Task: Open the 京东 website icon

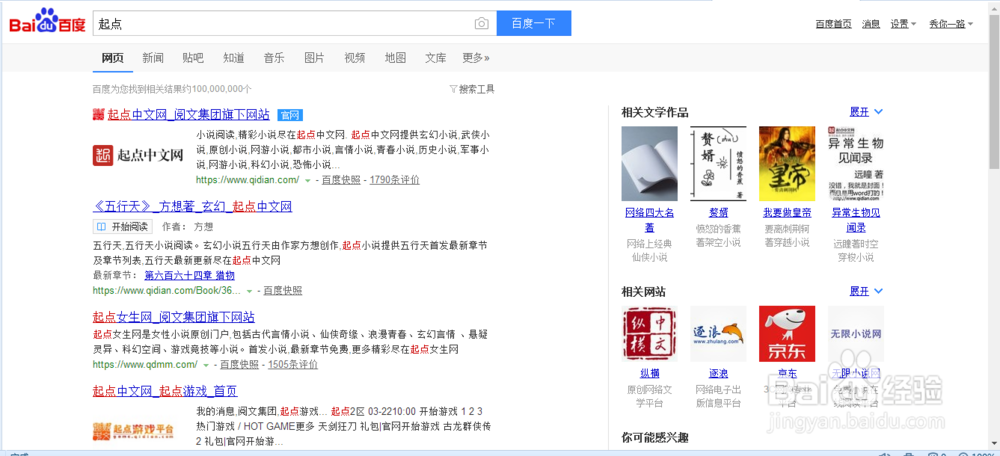Action: click(787, 334)
